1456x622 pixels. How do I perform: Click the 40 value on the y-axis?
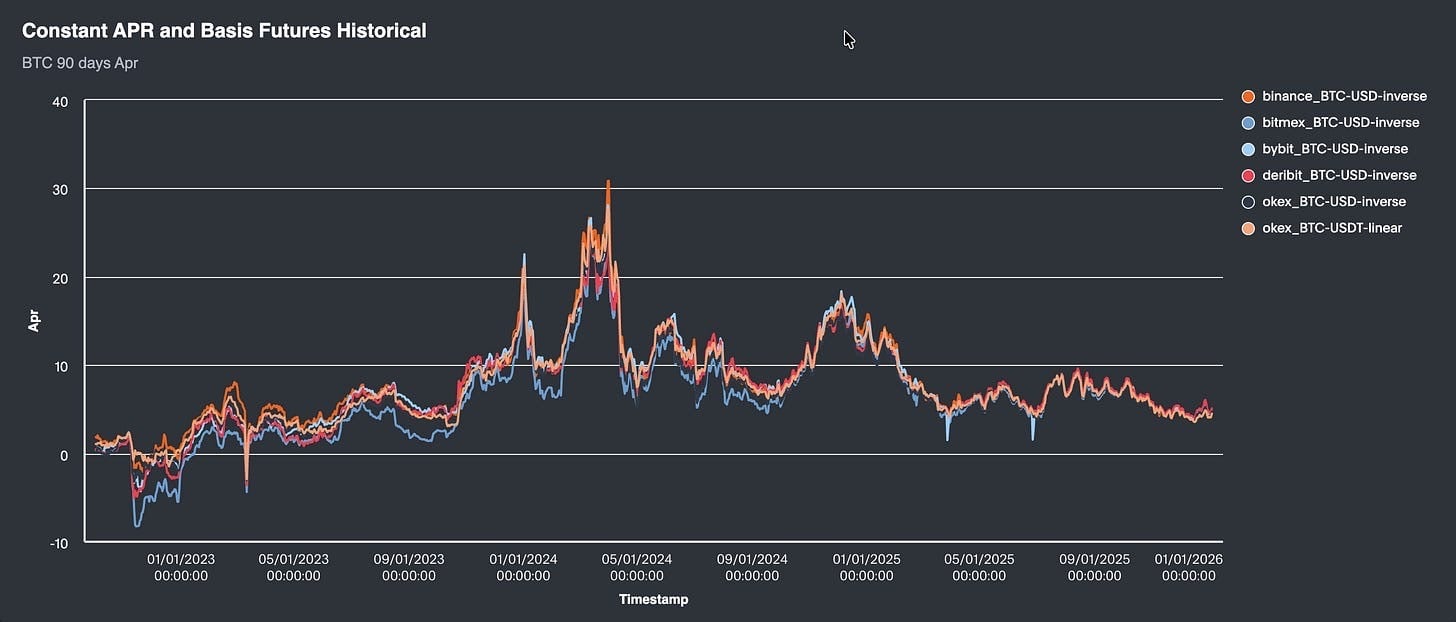59,101
